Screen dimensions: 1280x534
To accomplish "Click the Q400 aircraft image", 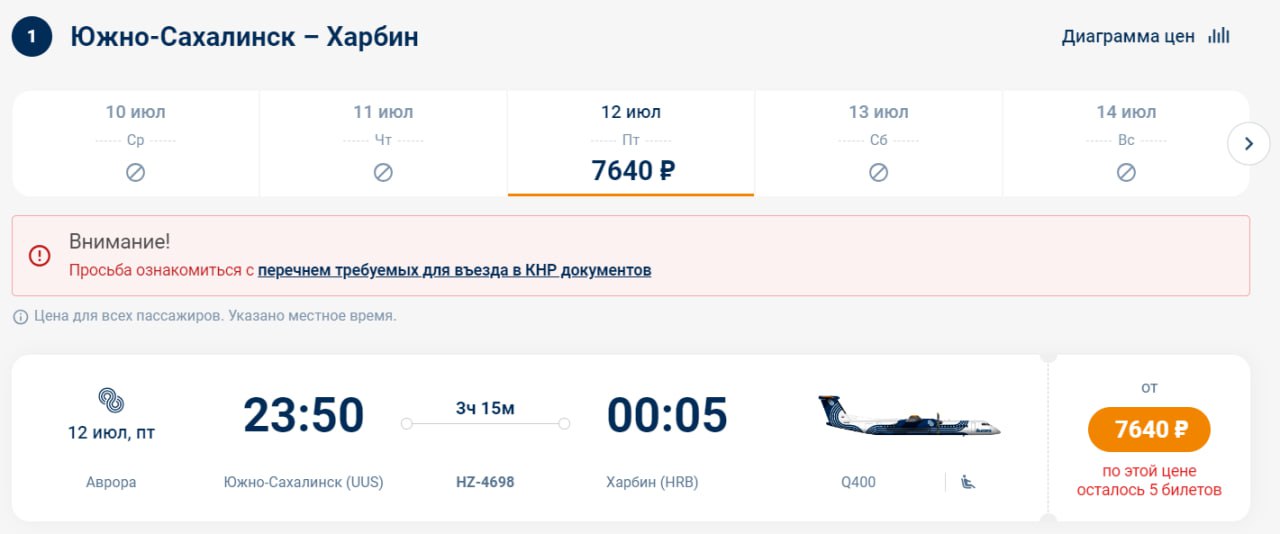I will pyautogui.click(x=909, y=415).
